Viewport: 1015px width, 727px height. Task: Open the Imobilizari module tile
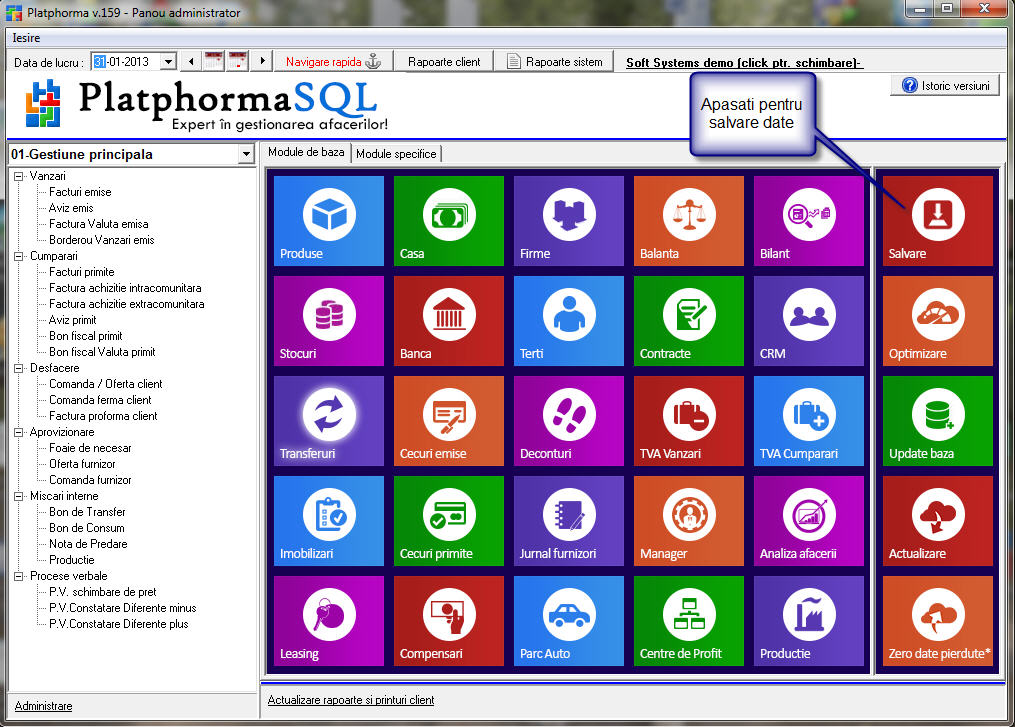click(329, 521)
